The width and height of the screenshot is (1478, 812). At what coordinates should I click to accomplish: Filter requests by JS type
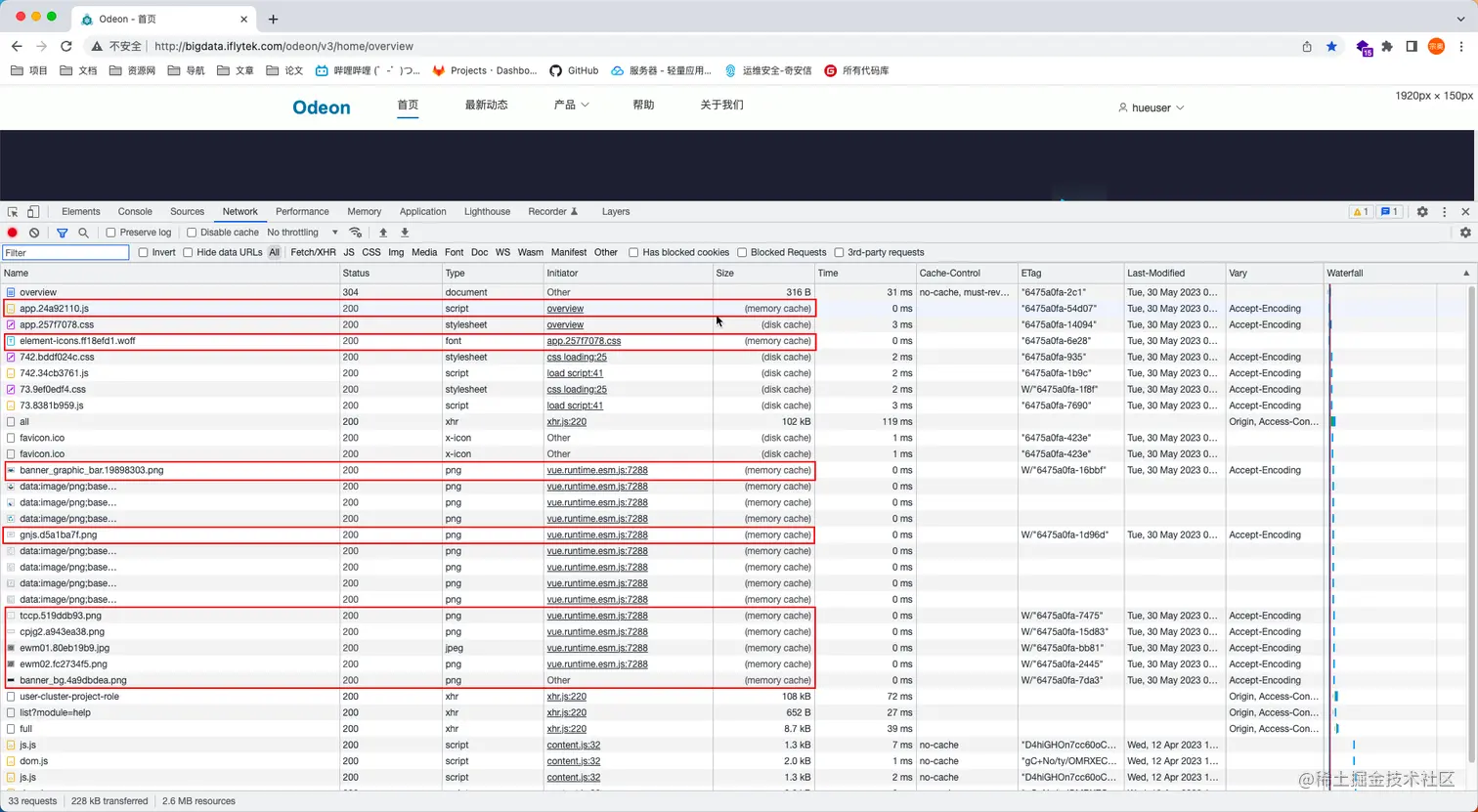pyautogui.click(x=349, y=252)
